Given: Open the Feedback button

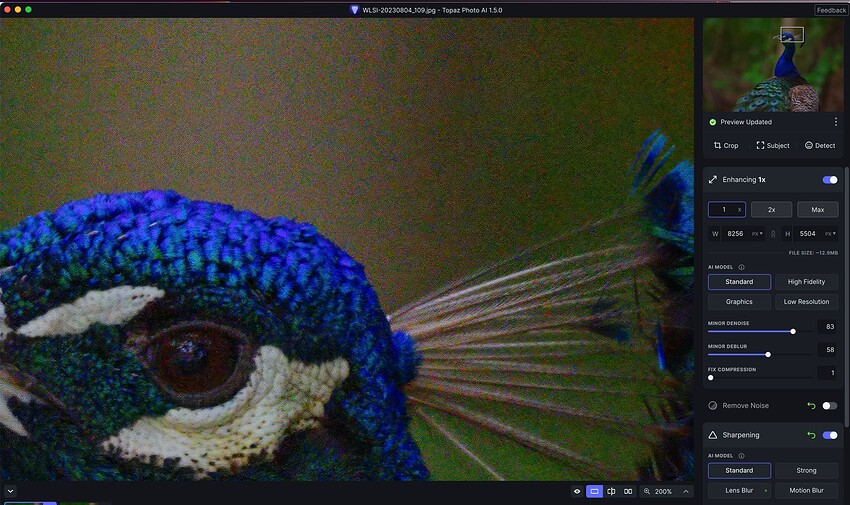Looking at the screenshot, I should point(831,10).
